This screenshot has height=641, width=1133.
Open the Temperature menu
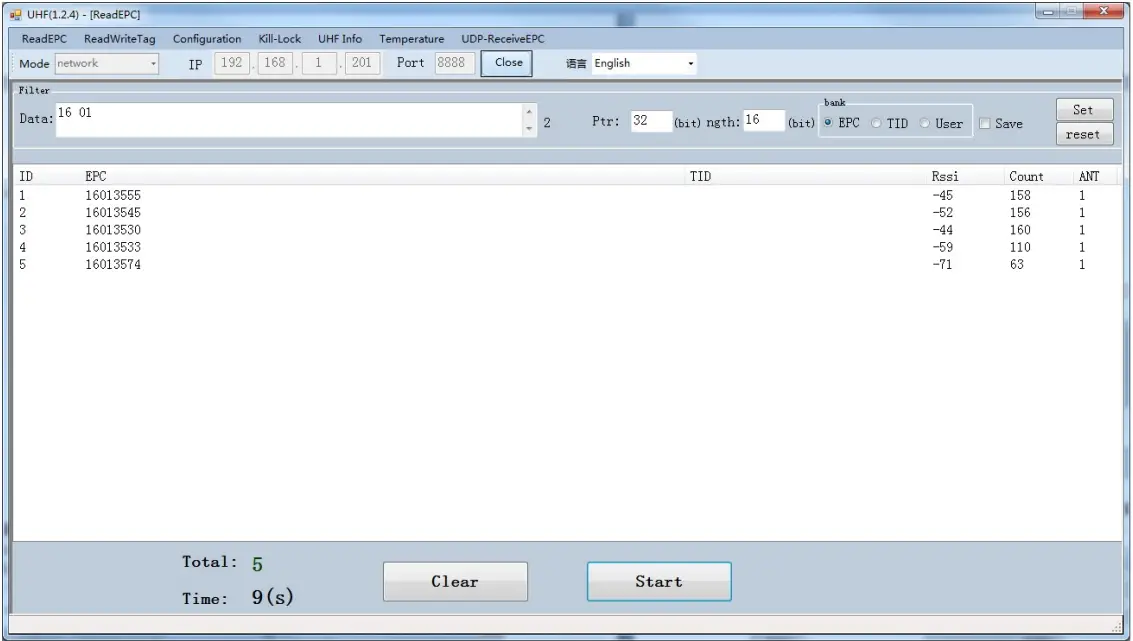click(411, 39)
